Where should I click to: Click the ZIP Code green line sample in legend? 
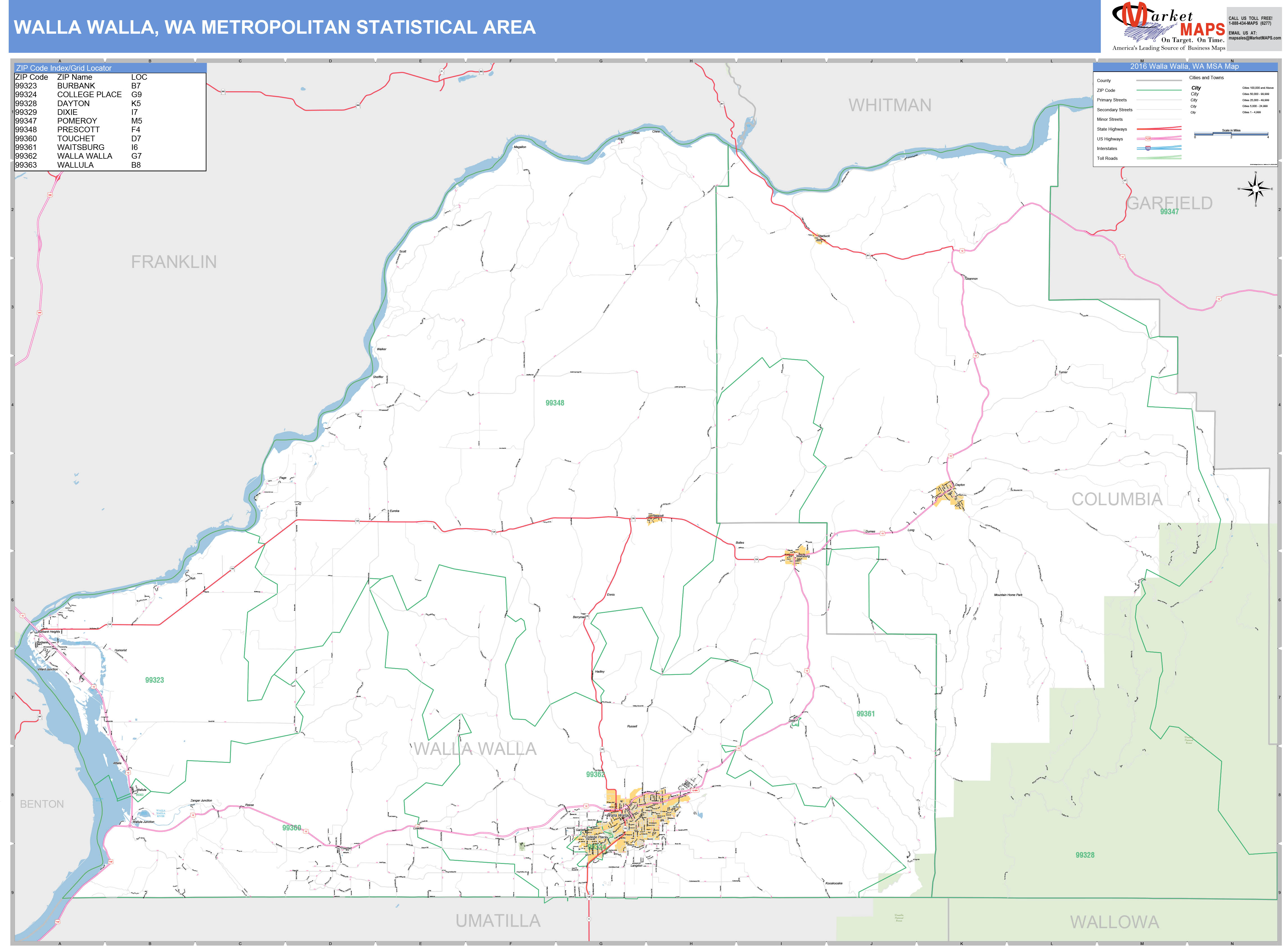point(1159,91)
